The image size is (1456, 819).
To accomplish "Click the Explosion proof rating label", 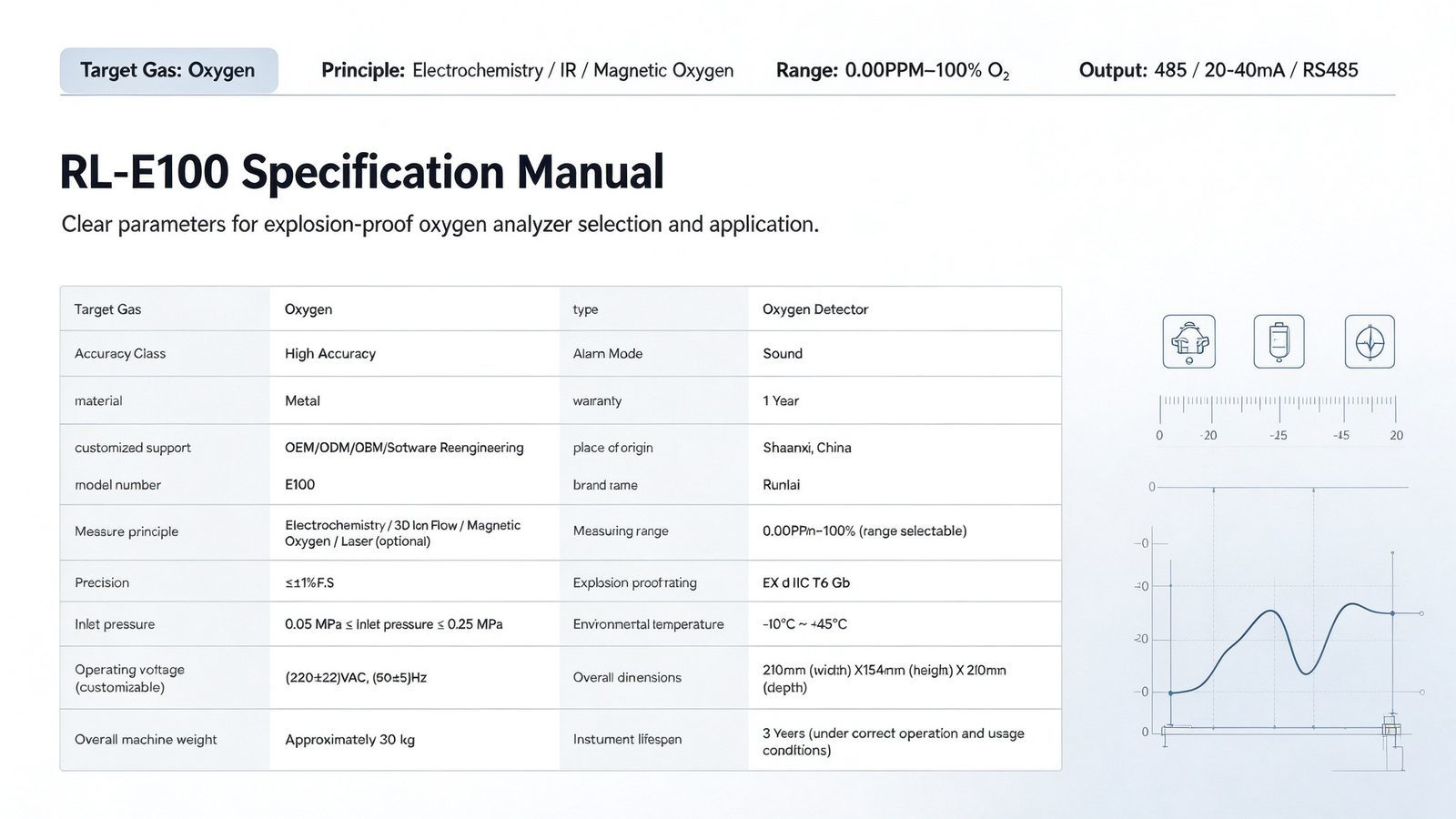I will pos(635,582).
